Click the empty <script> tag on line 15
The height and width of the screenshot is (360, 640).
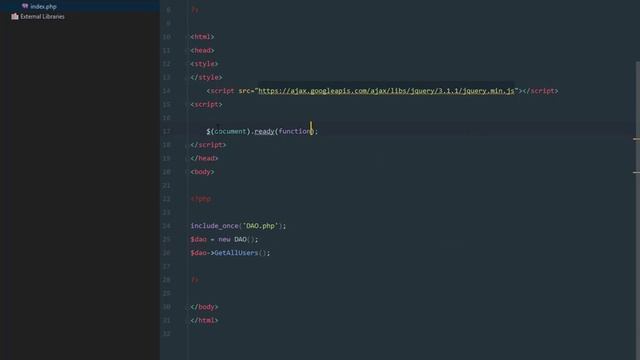pos(206,104)
